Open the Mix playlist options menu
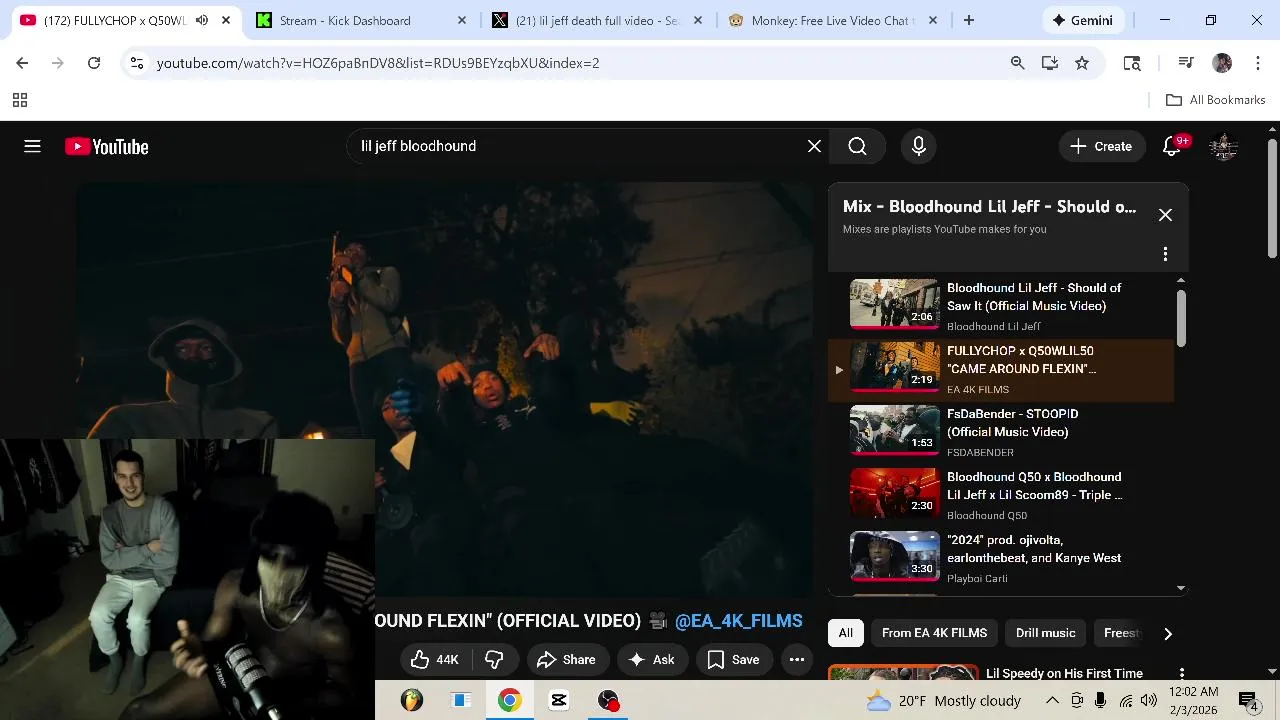Viewport: 1280px width, 720px height. coord(1165,254)
